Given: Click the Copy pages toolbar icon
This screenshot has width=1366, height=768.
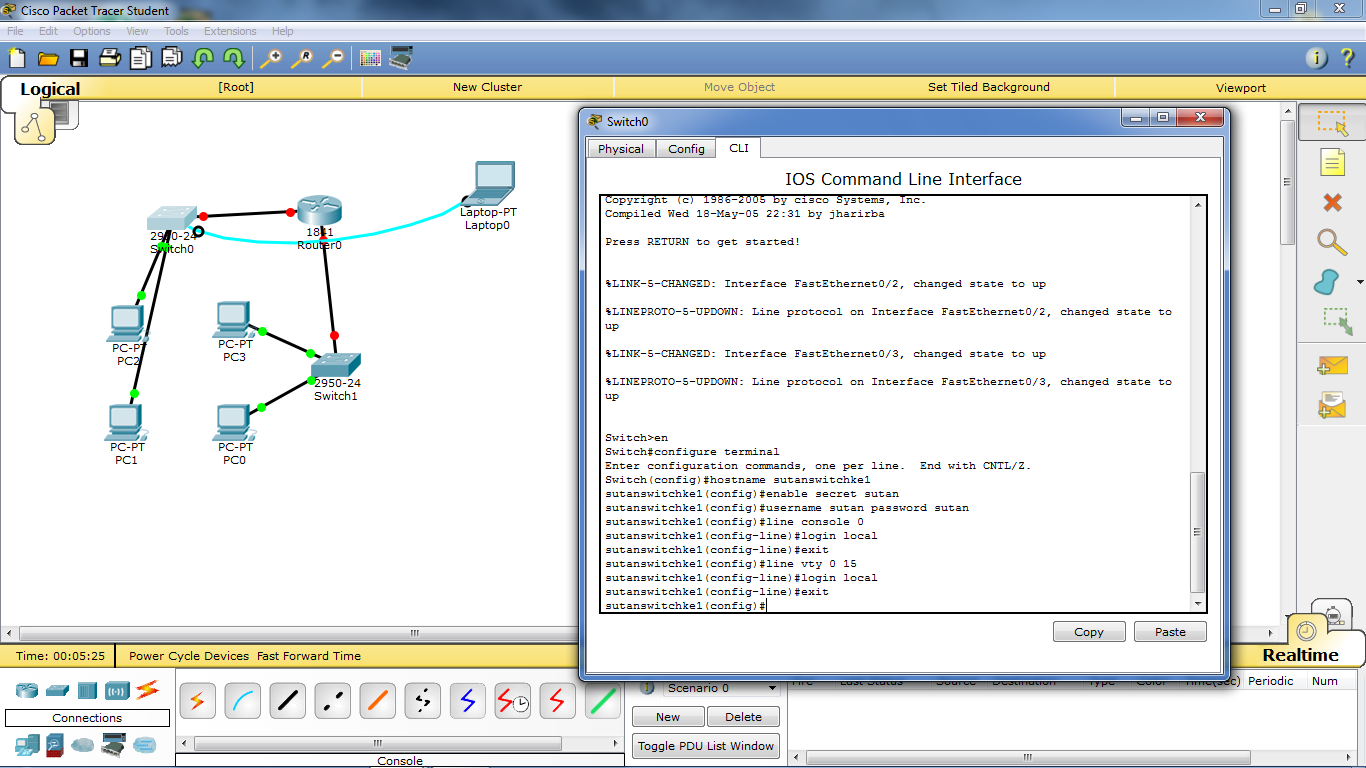Looking at the screenshot, I should 140,58.
